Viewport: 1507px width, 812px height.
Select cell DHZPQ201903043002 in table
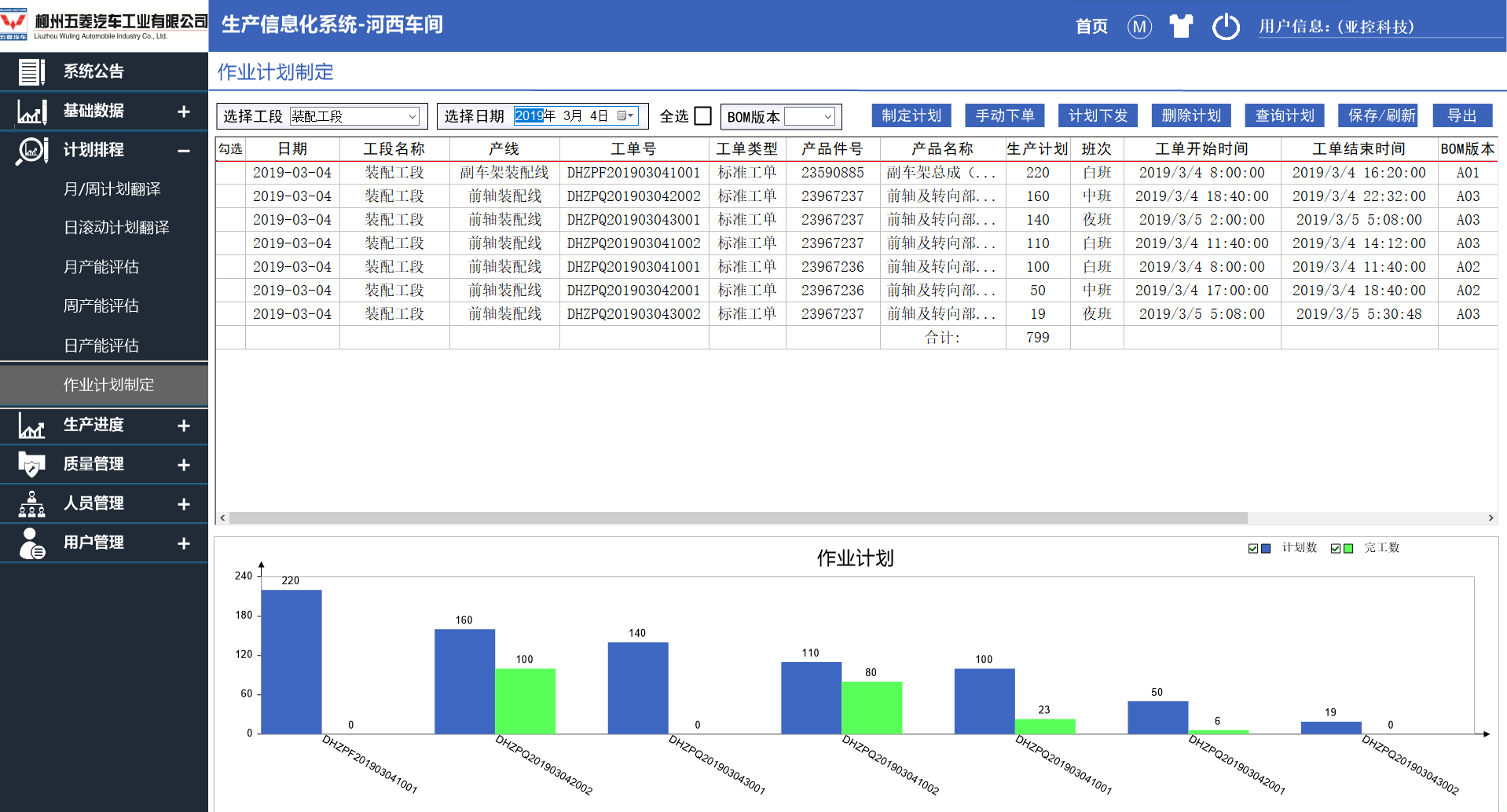(x=633, y=314)
